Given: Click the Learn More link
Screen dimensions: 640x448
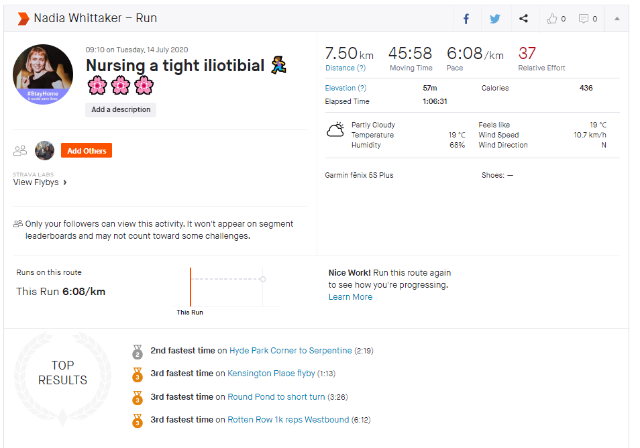Looking at the screenshot, I should point(350,297).
